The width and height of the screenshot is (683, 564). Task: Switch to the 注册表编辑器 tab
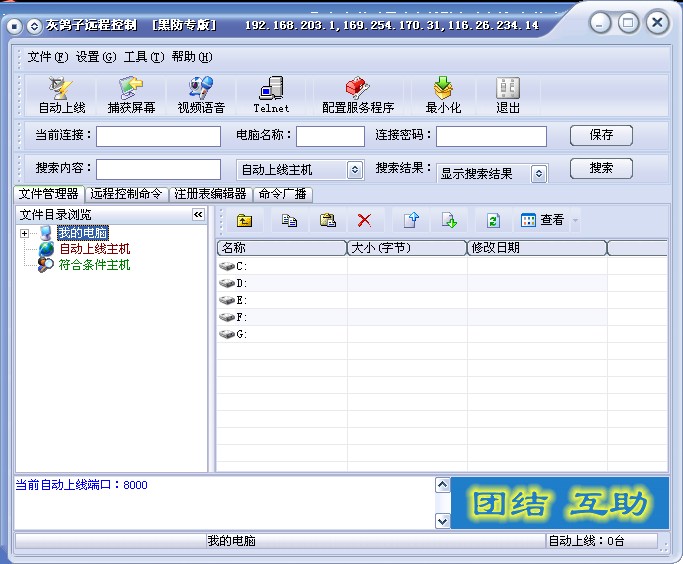point(210,194)
